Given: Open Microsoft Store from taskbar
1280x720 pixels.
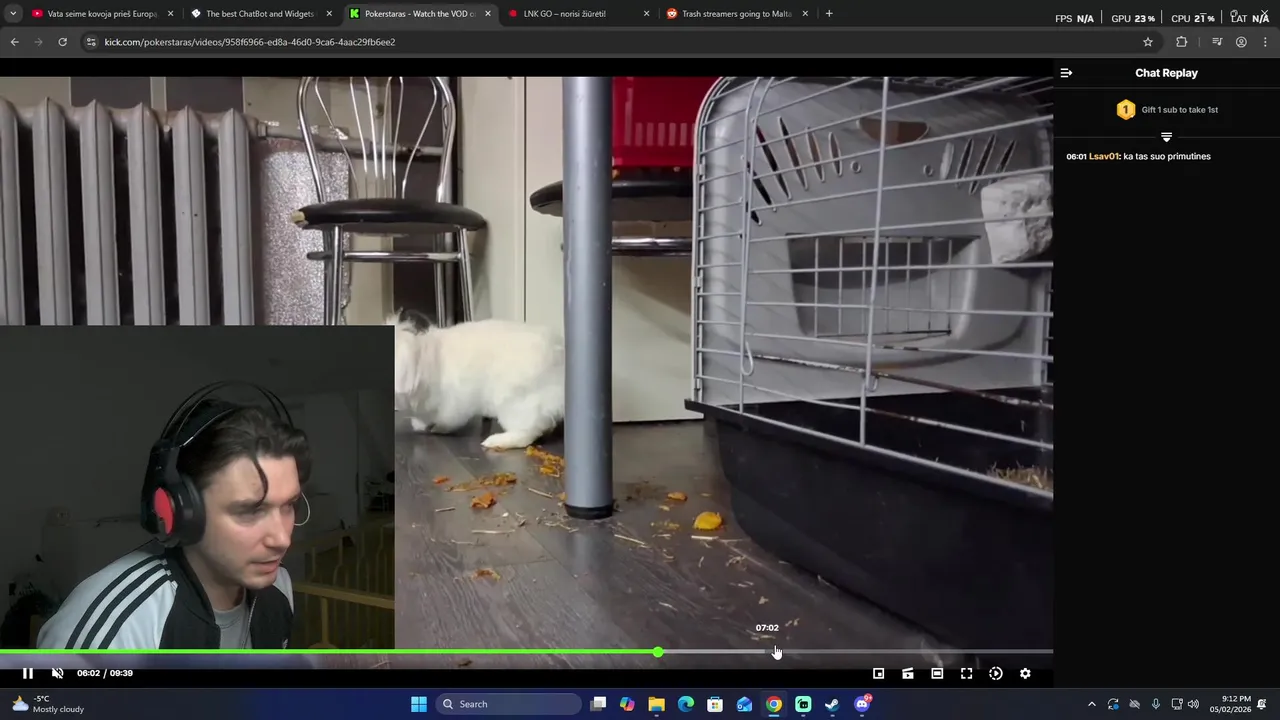Looking at the screenshot, I should tap(715, 704).
